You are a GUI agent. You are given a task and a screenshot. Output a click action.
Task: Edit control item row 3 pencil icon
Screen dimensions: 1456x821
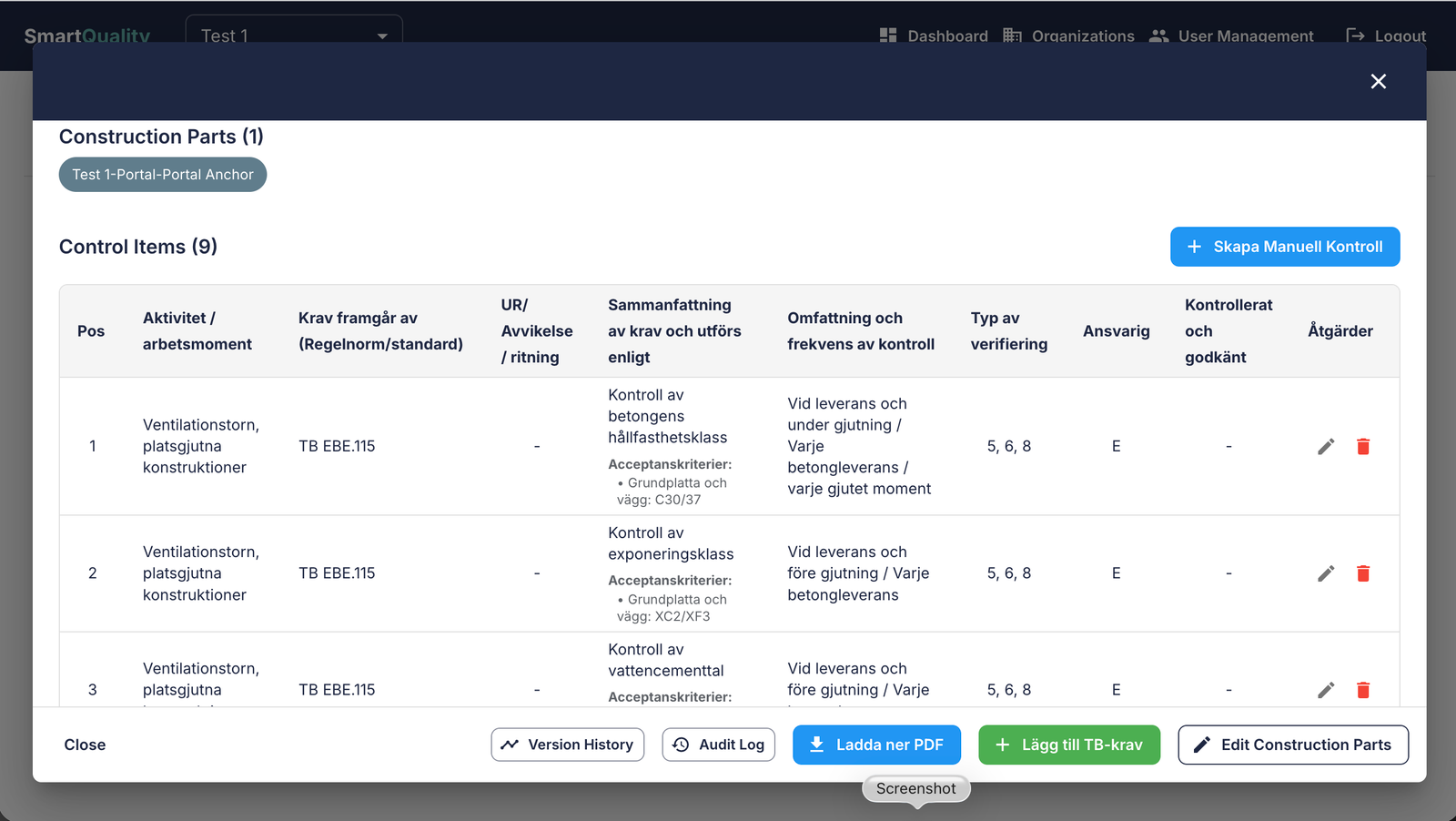[1326, 690]
